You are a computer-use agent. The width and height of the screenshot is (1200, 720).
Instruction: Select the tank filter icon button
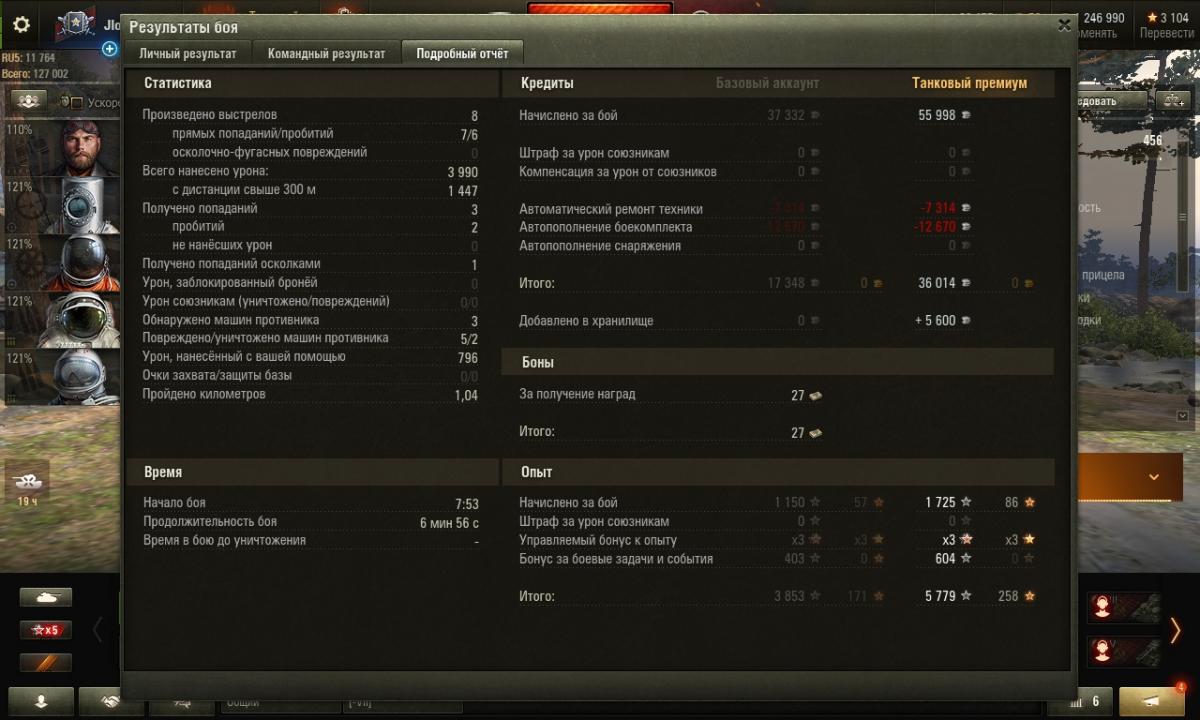(46, 597)
